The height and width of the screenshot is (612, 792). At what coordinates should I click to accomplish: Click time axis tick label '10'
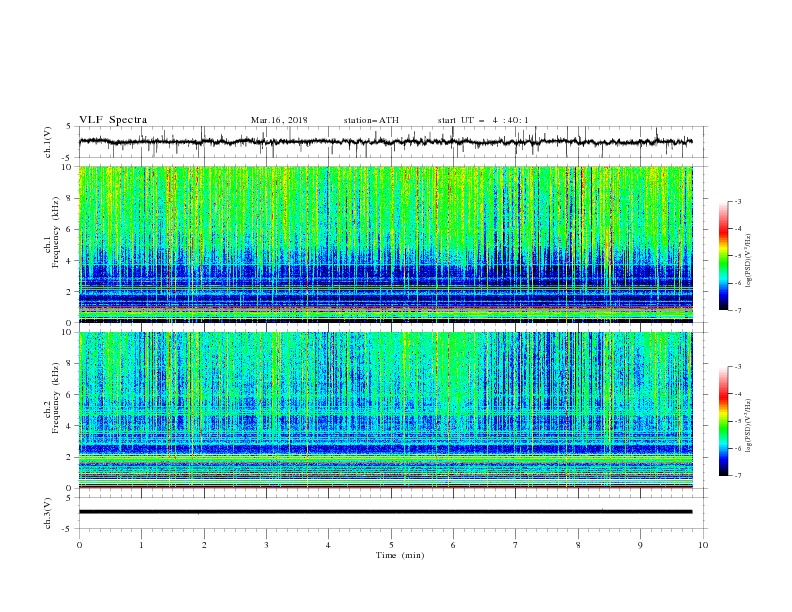[703, 545]
